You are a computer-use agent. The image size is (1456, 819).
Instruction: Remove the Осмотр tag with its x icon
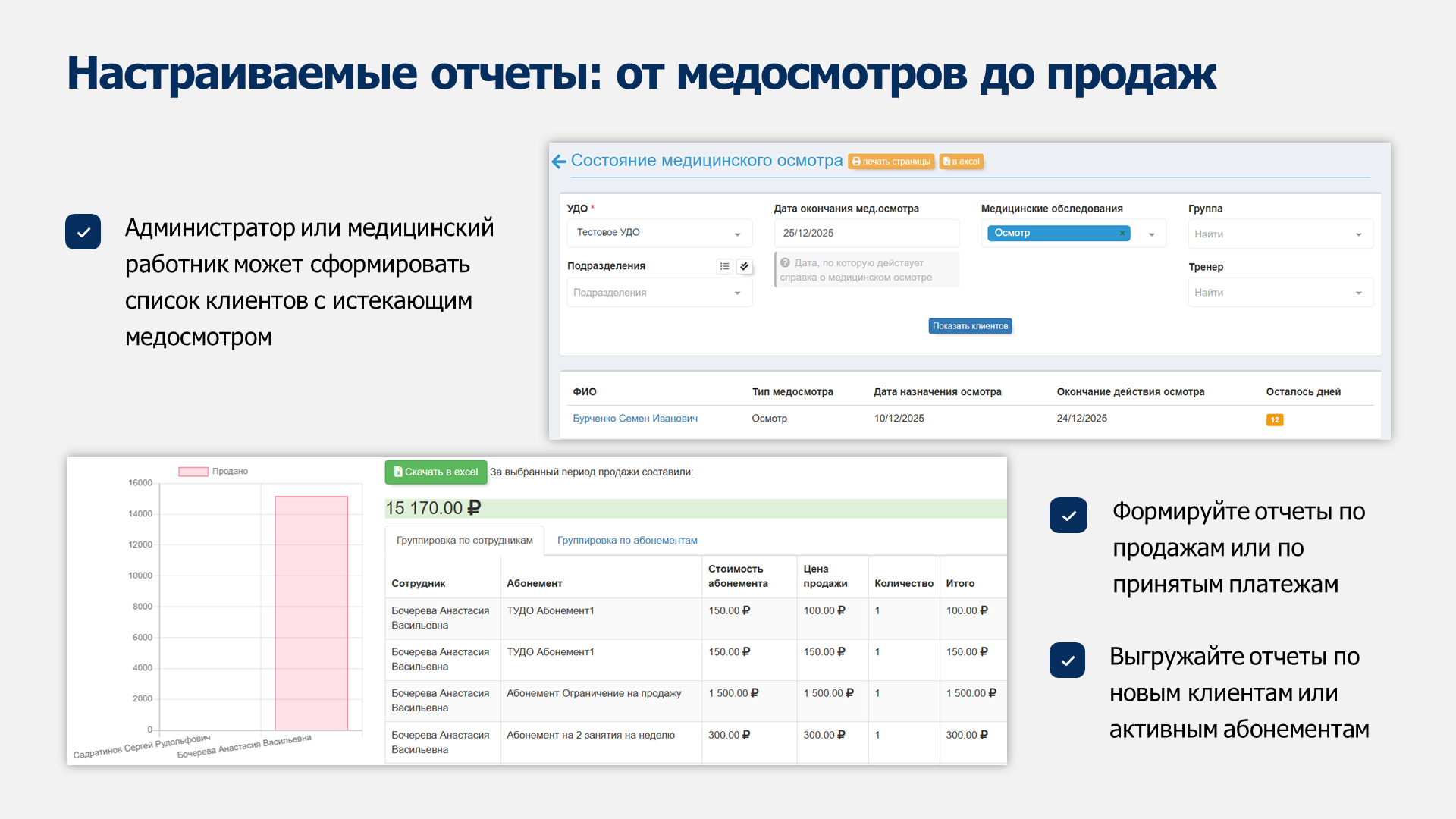pyautogui.click(x=1122, y=233)
